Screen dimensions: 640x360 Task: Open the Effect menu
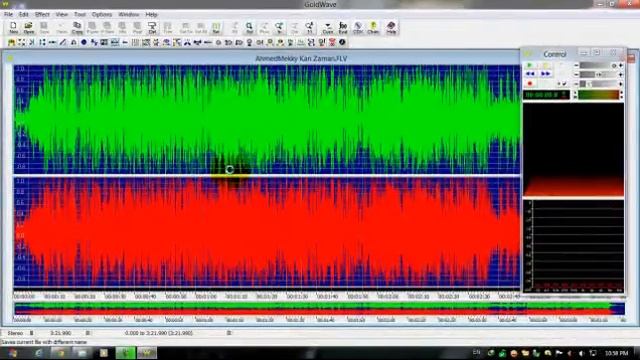[x=42, y=14]
